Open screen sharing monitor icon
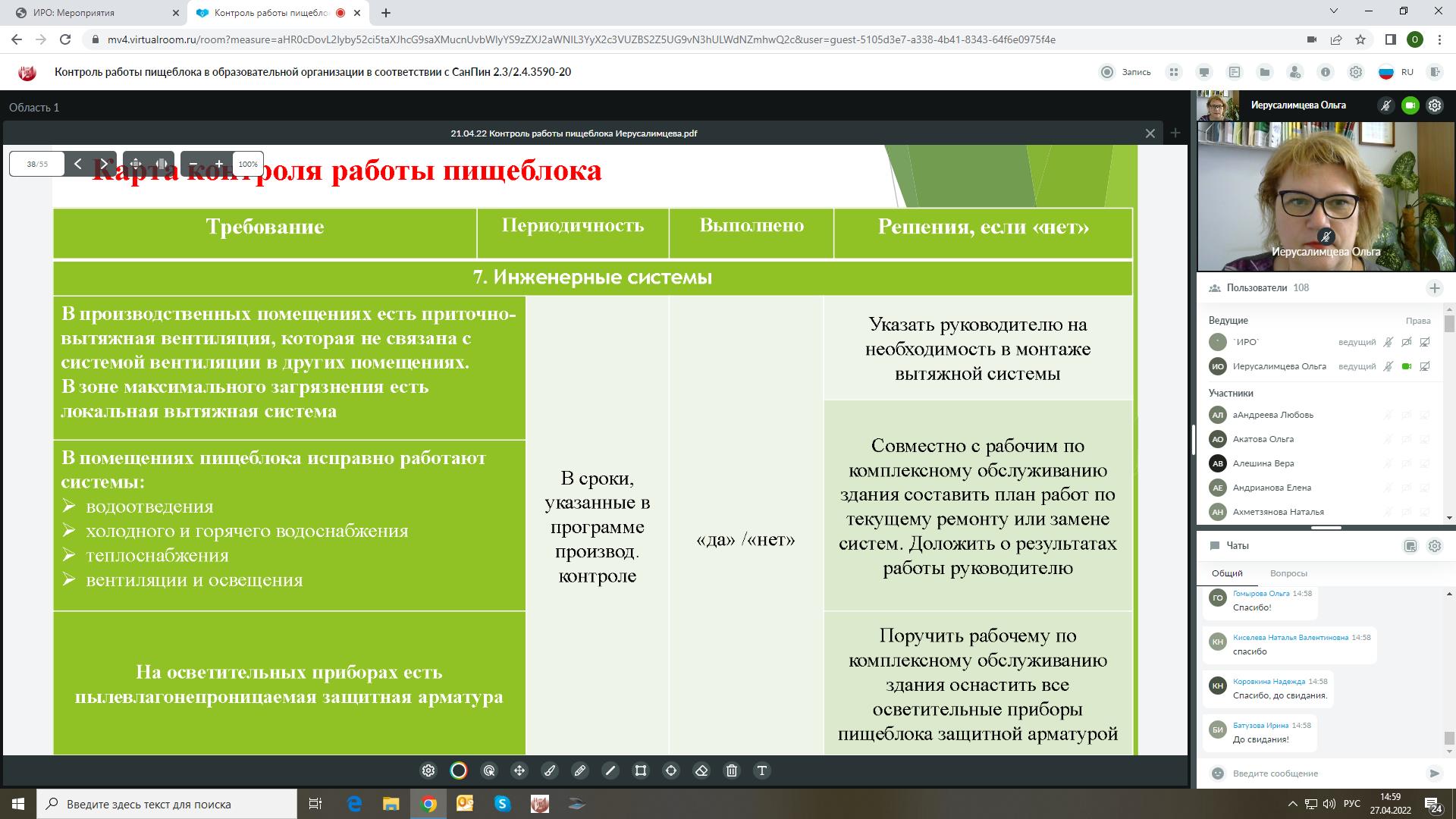This screenshot has height=819, width=1456. (x=1204, y=72)
